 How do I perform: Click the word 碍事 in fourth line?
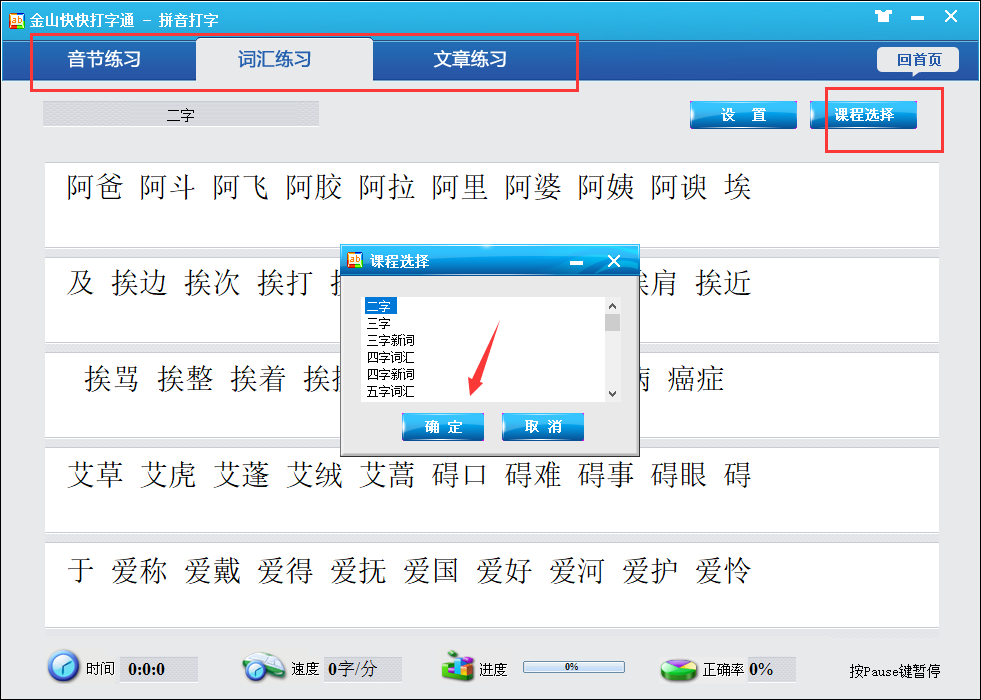point(606,475)
